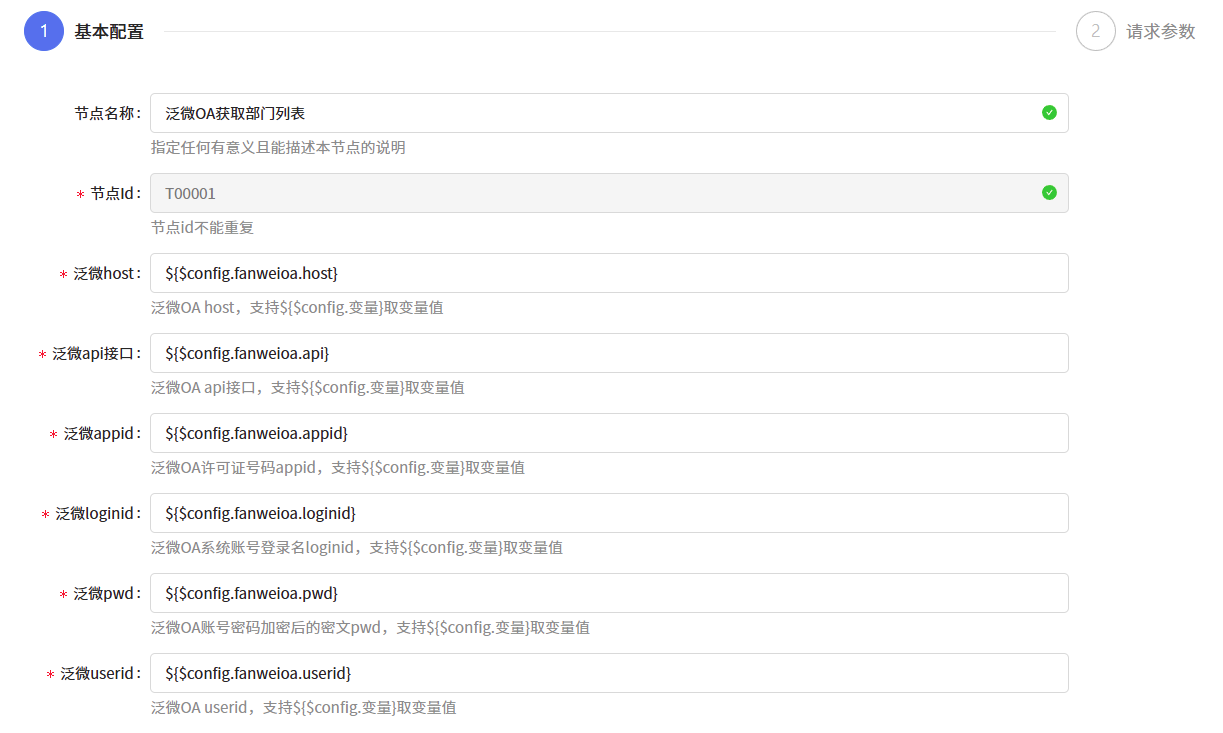Focus the 泛微api接口 input field

point(600,353)
